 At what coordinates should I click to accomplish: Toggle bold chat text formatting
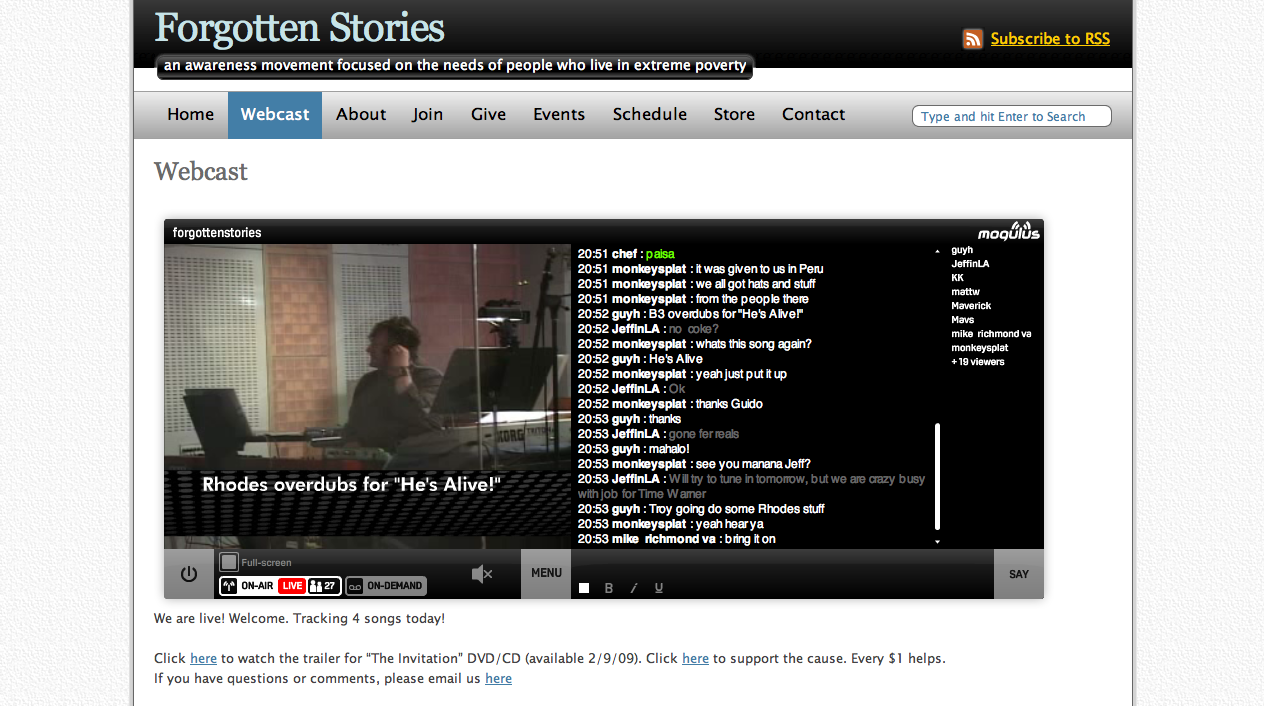point(609,588)
